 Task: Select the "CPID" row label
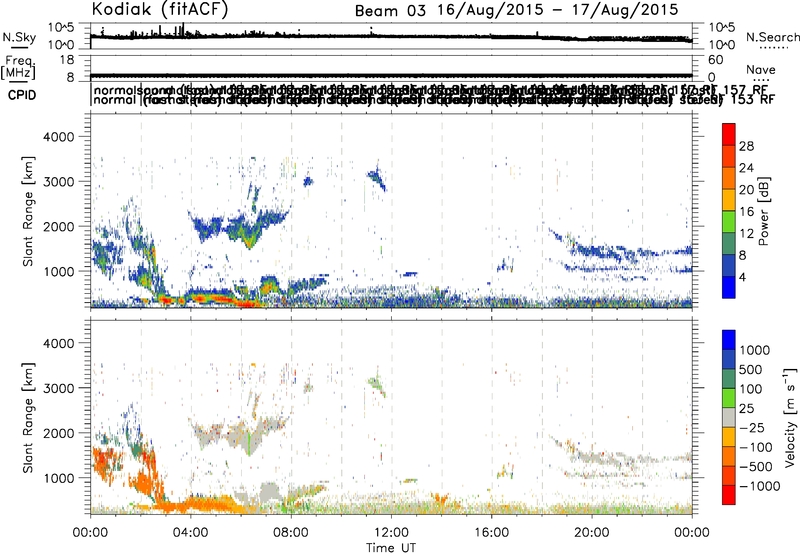pyautogui.click(x=22, y=95)
